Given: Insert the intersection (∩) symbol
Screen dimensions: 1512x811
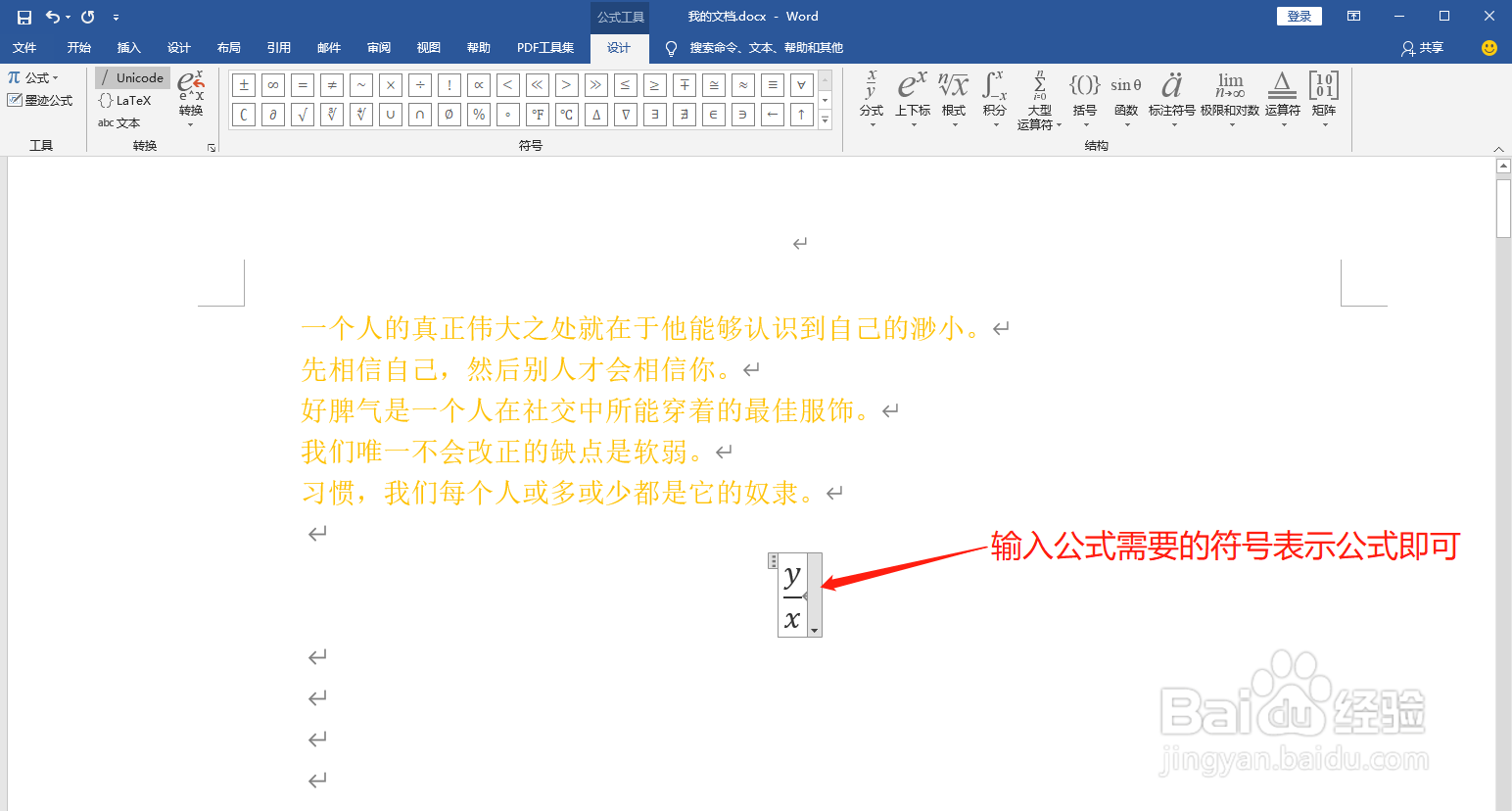Looking at the screenshot, I should pos(420,115).
